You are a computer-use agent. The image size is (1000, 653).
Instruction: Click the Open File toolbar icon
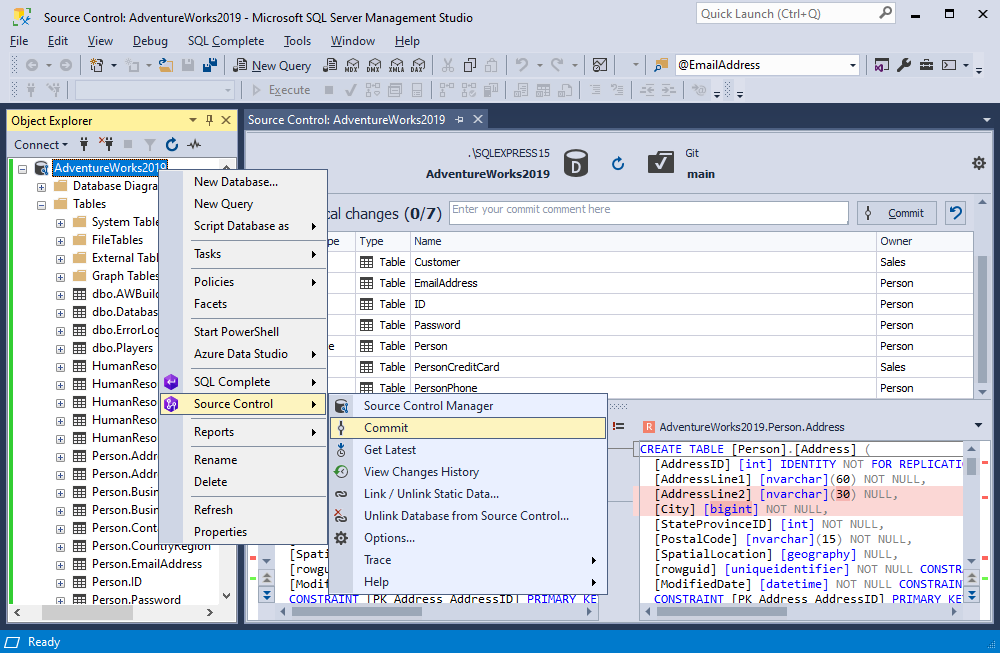(166, 65)
